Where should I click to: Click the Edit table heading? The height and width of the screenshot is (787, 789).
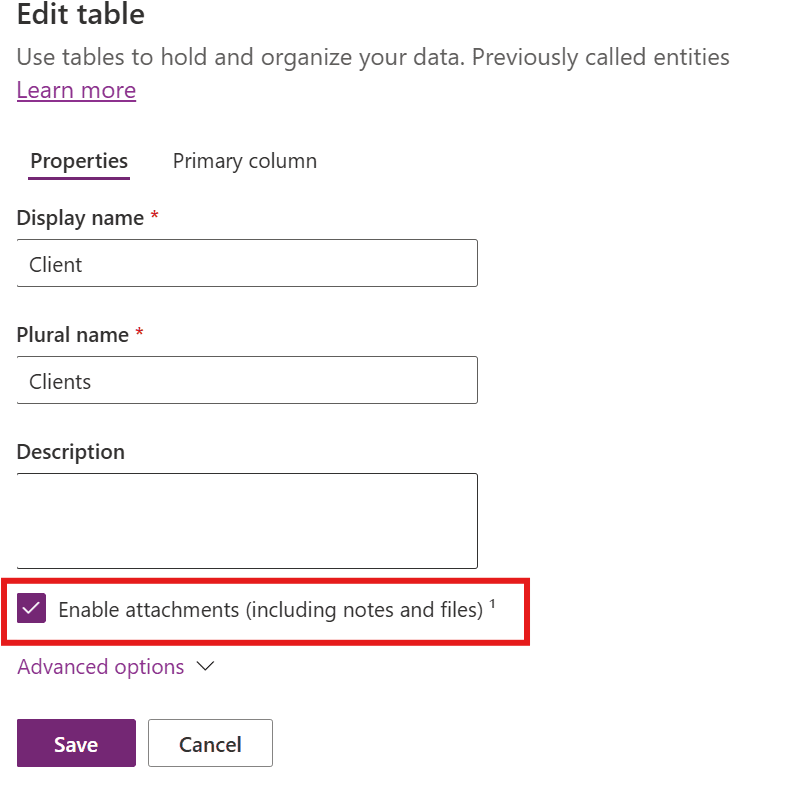81,15
